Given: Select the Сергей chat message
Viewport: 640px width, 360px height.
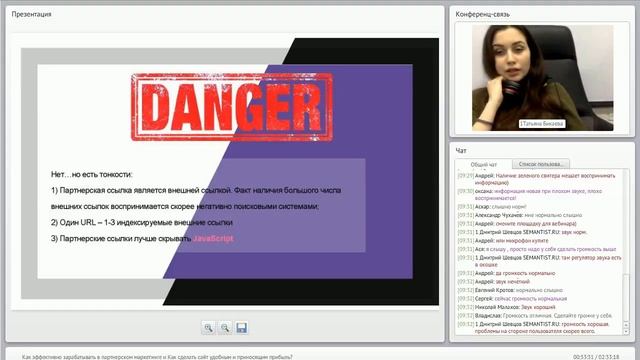Looking at the screenshot, I should tap(512, 299).
